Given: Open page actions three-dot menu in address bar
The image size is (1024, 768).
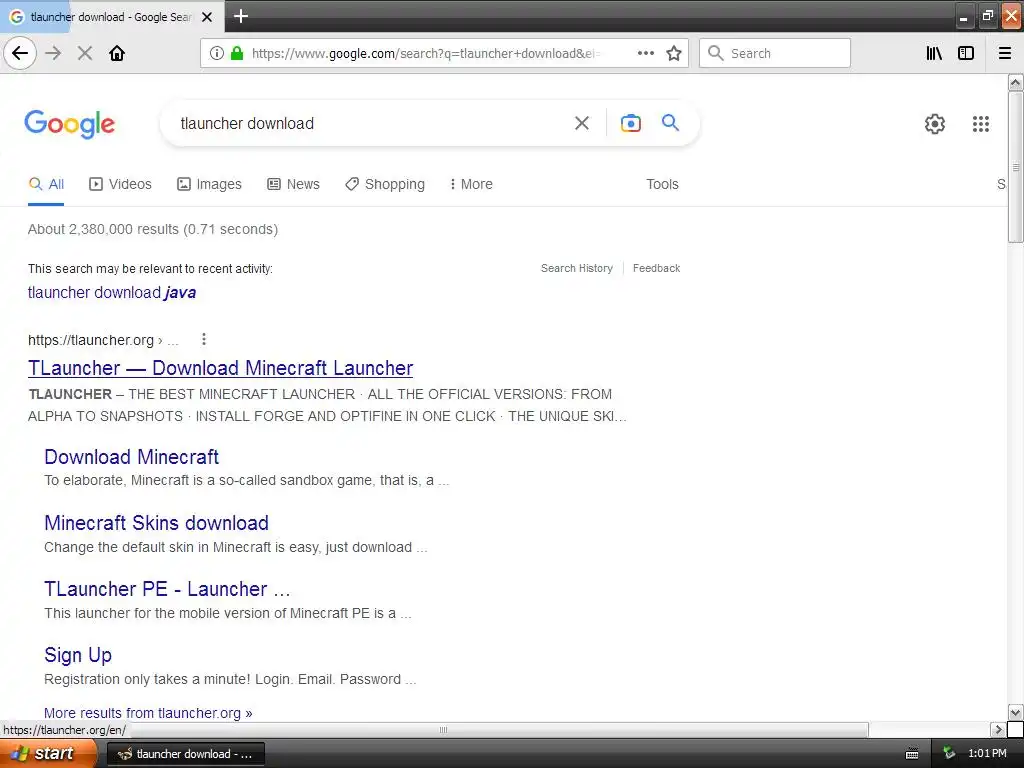Looking at the screenshot, I should click(x=645, y=53).
